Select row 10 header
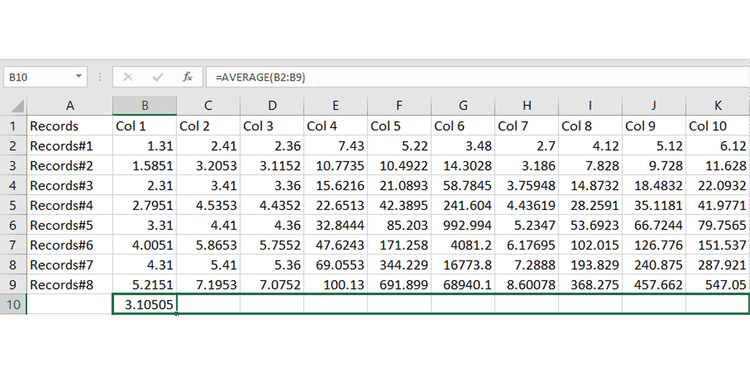Image resolution: width=750 pixels, height=375 pixels. point(13,305)
